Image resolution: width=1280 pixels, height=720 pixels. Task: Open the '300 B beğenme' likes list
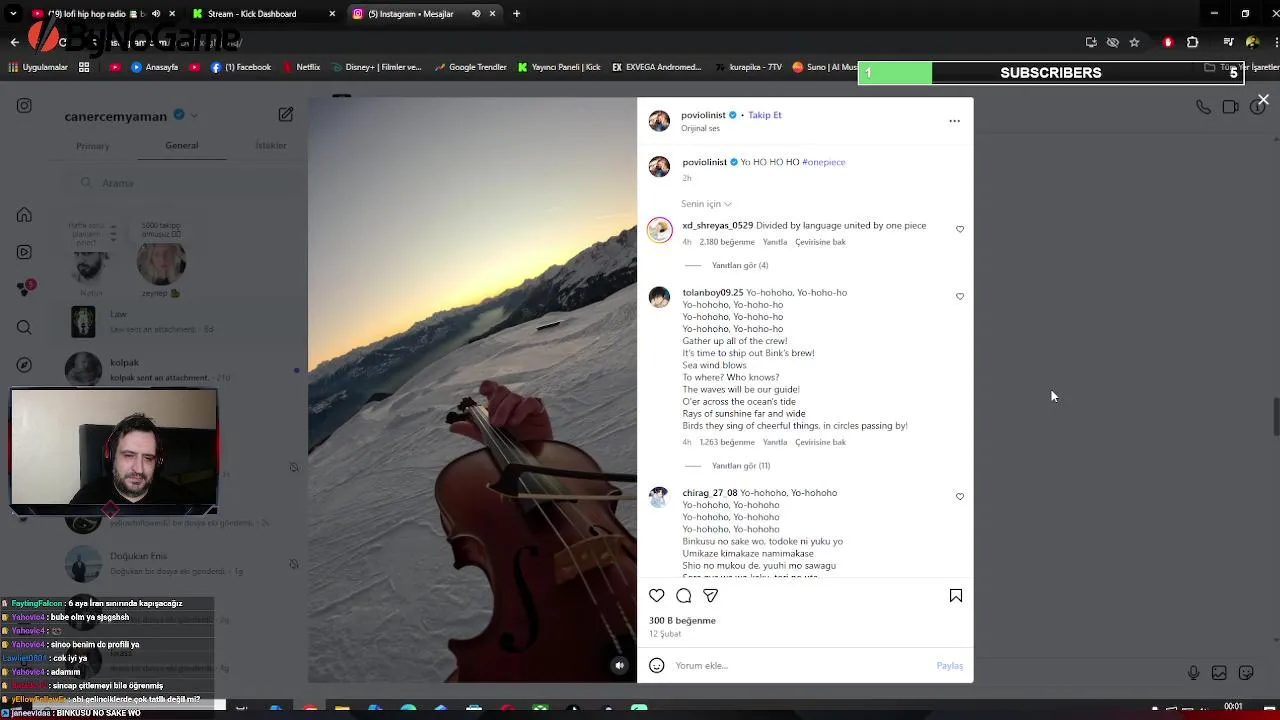pos(682,621)
